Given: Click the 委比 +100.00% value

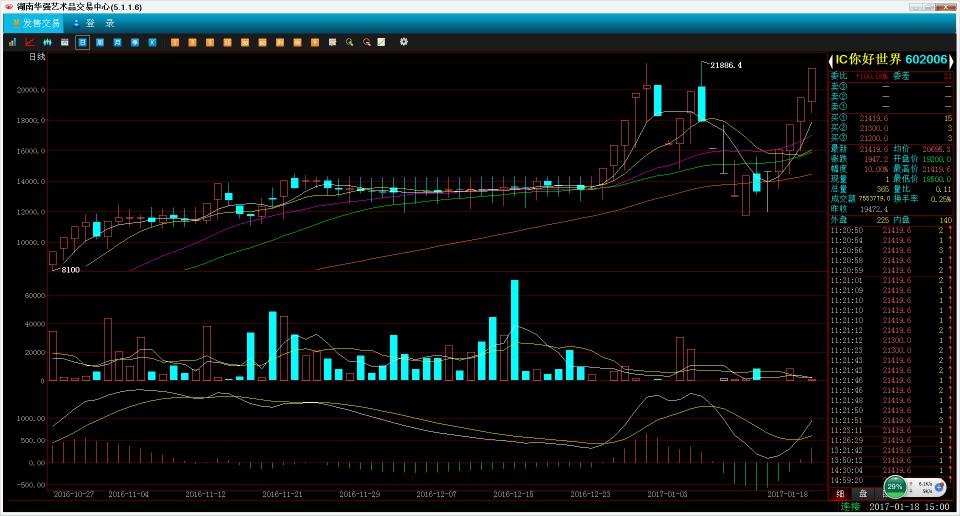Looking at the screenshot, I should 871,76.
